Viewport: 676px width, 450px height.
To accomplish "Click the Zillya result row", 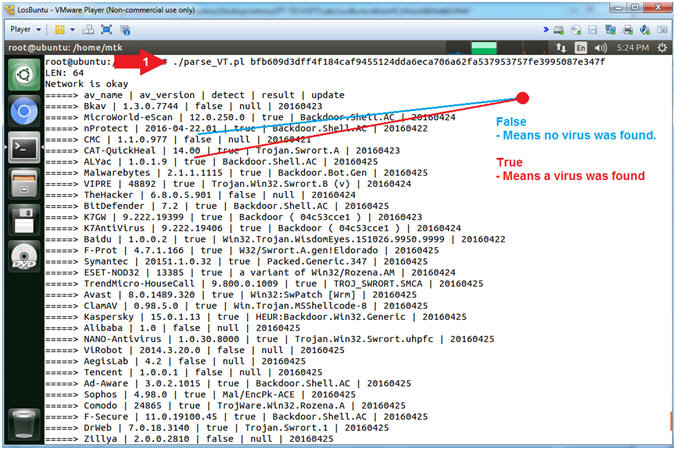I will click(x=189, y=439).
